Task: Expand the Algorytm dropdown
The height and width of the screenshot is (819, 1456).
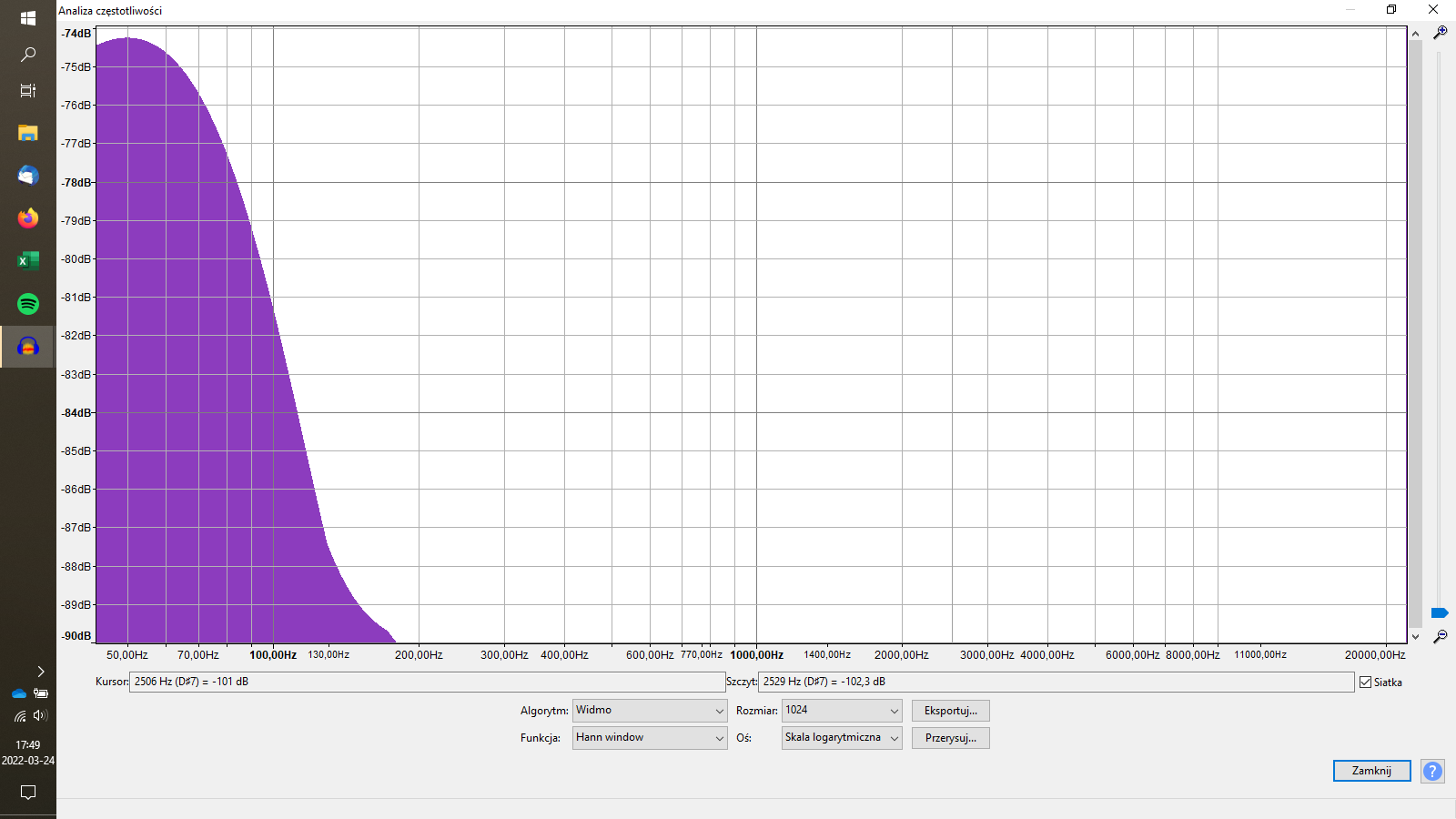Action: pyautogui.click(x=649, y=711)
